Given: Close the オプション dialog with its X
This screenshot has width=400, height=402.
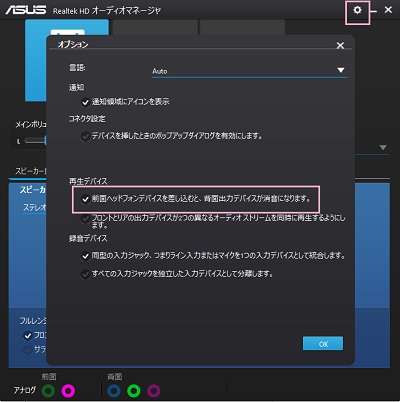Looking at the screenshot, I should (340, 45).
